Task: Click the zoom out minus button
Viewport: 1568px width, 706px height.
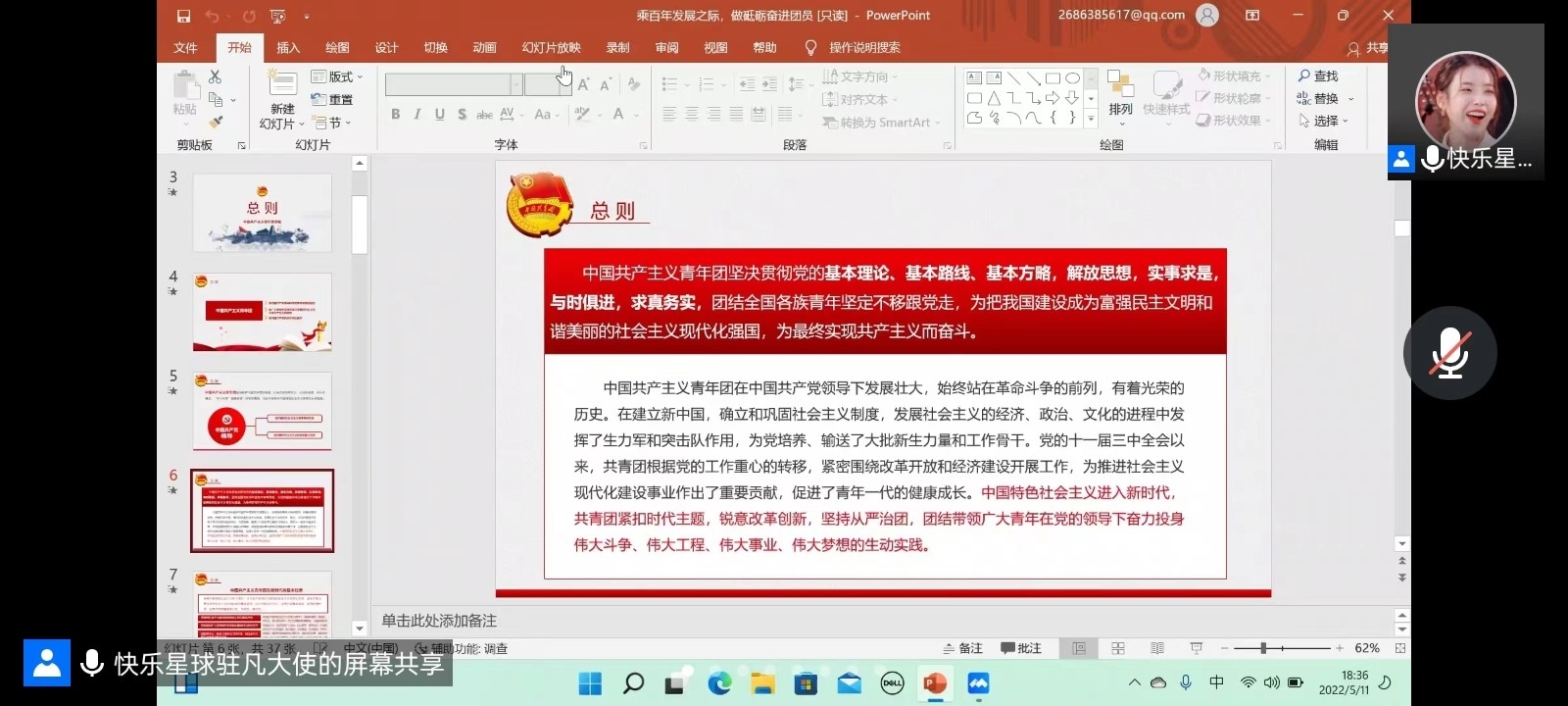Action: (1224, 648)
